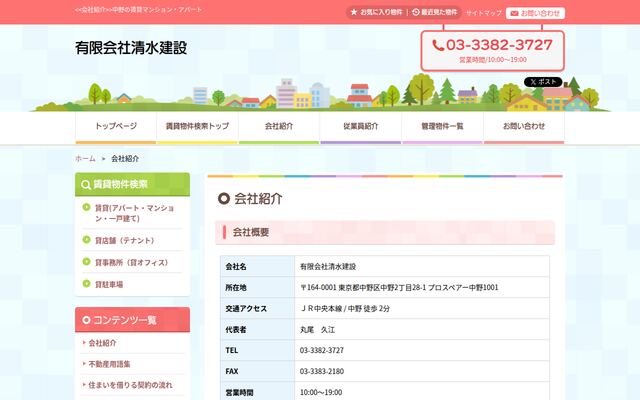Image resolution: width=640 pixels, height=400 pixels.
Task: Click the green bullet icon beside 貸駐車場
Action: tap(86, 283)
